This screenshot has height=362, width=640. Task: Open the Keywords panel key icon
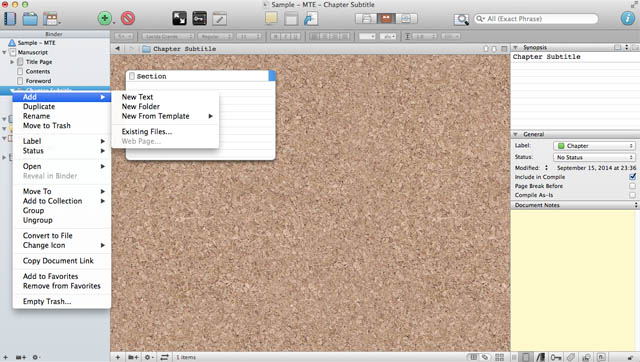(199, 18)
